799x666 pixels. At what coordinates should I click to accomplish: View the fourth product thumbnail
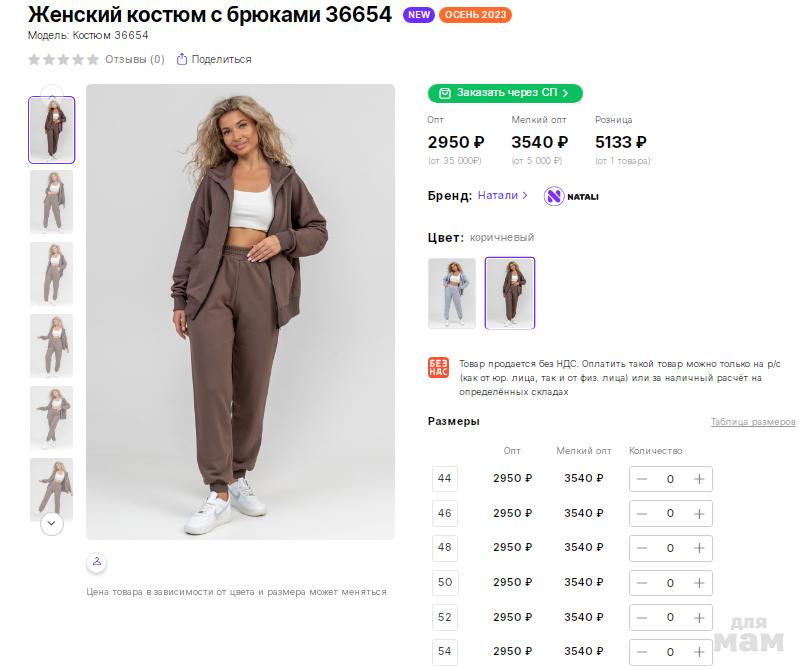tap(51, 346)
